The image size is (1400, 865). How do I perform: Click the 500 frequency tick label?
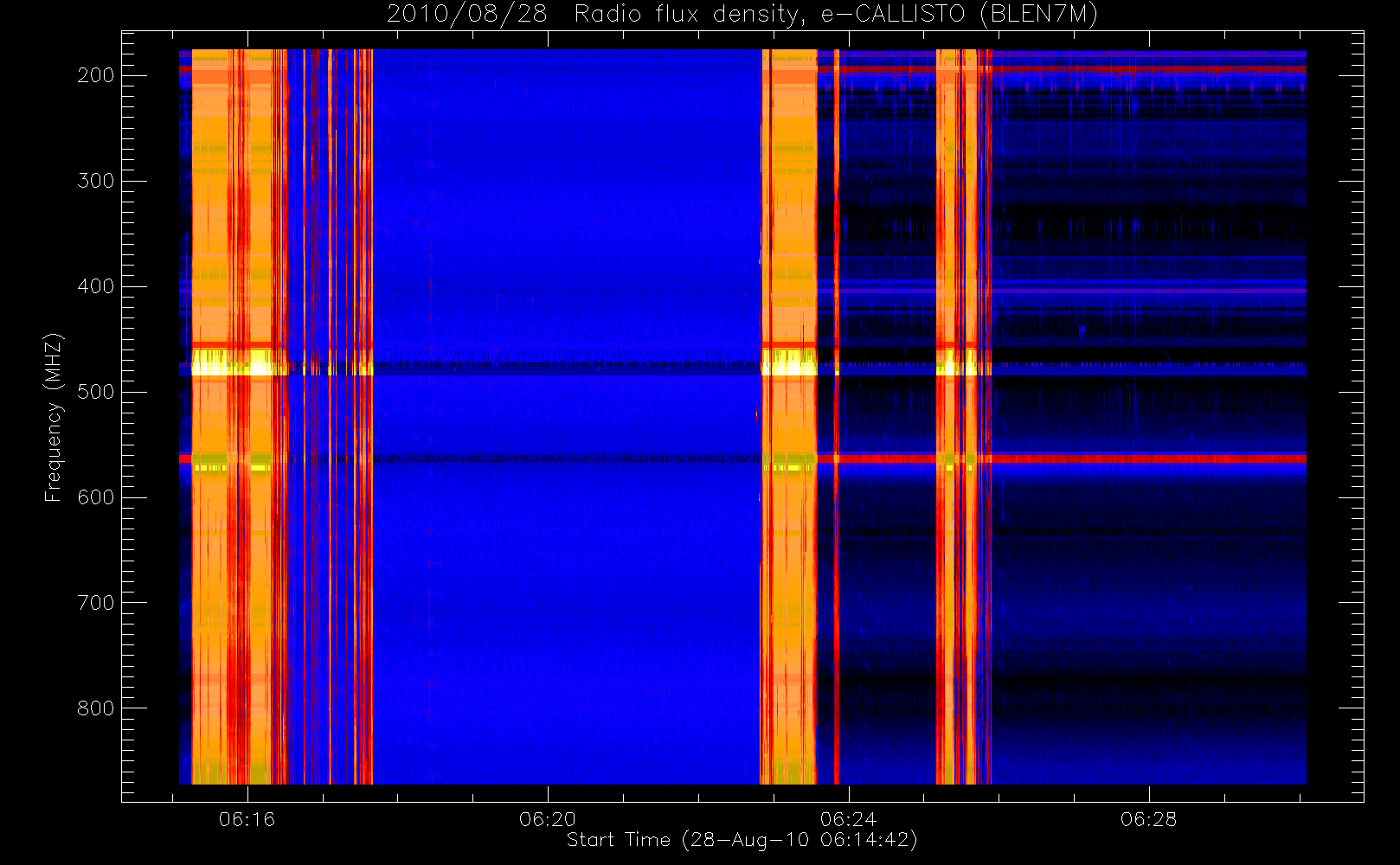(96, 392)
